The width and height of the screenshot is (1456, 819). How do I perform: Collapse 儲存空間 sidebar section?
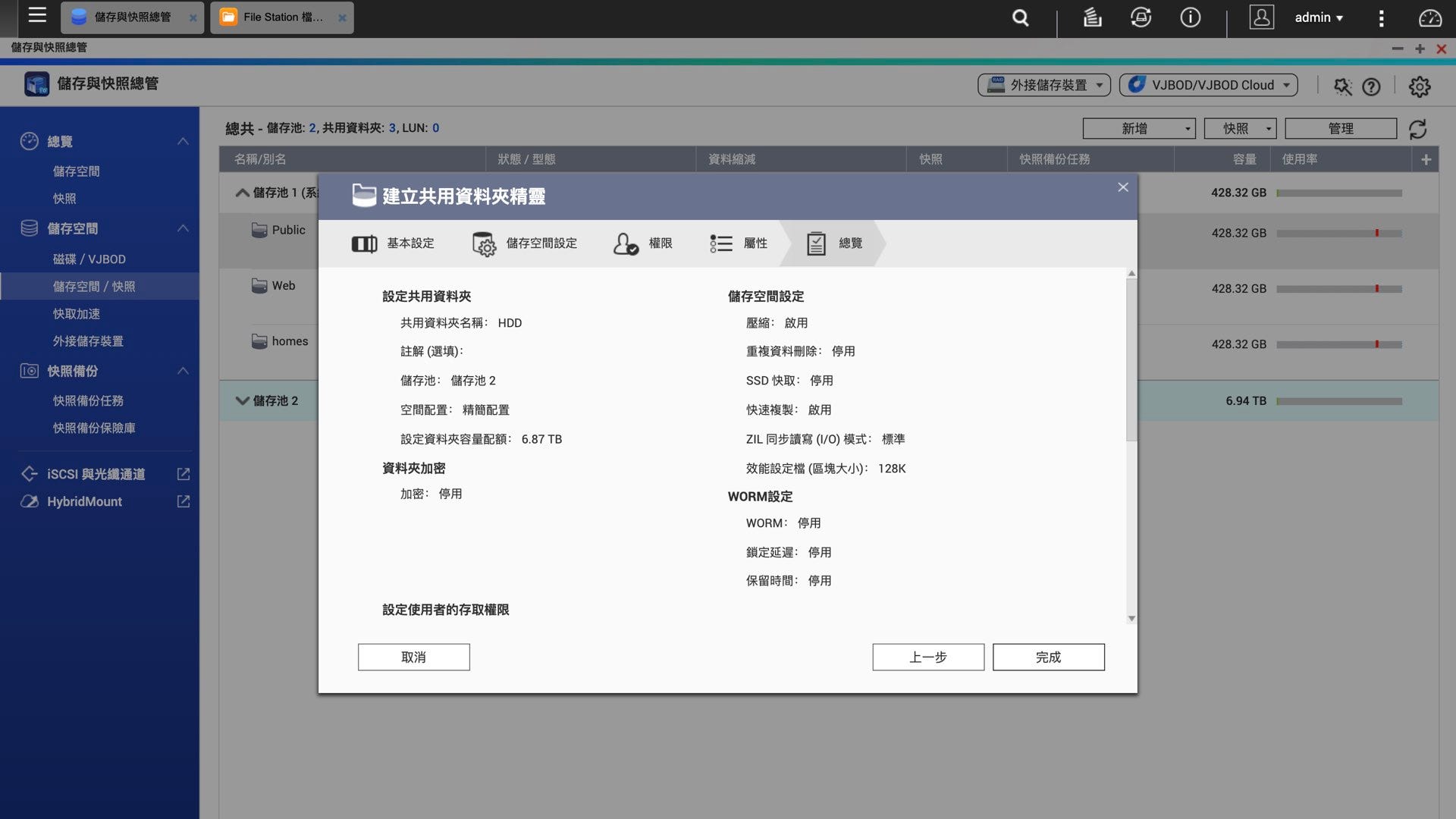click(183, 228)
